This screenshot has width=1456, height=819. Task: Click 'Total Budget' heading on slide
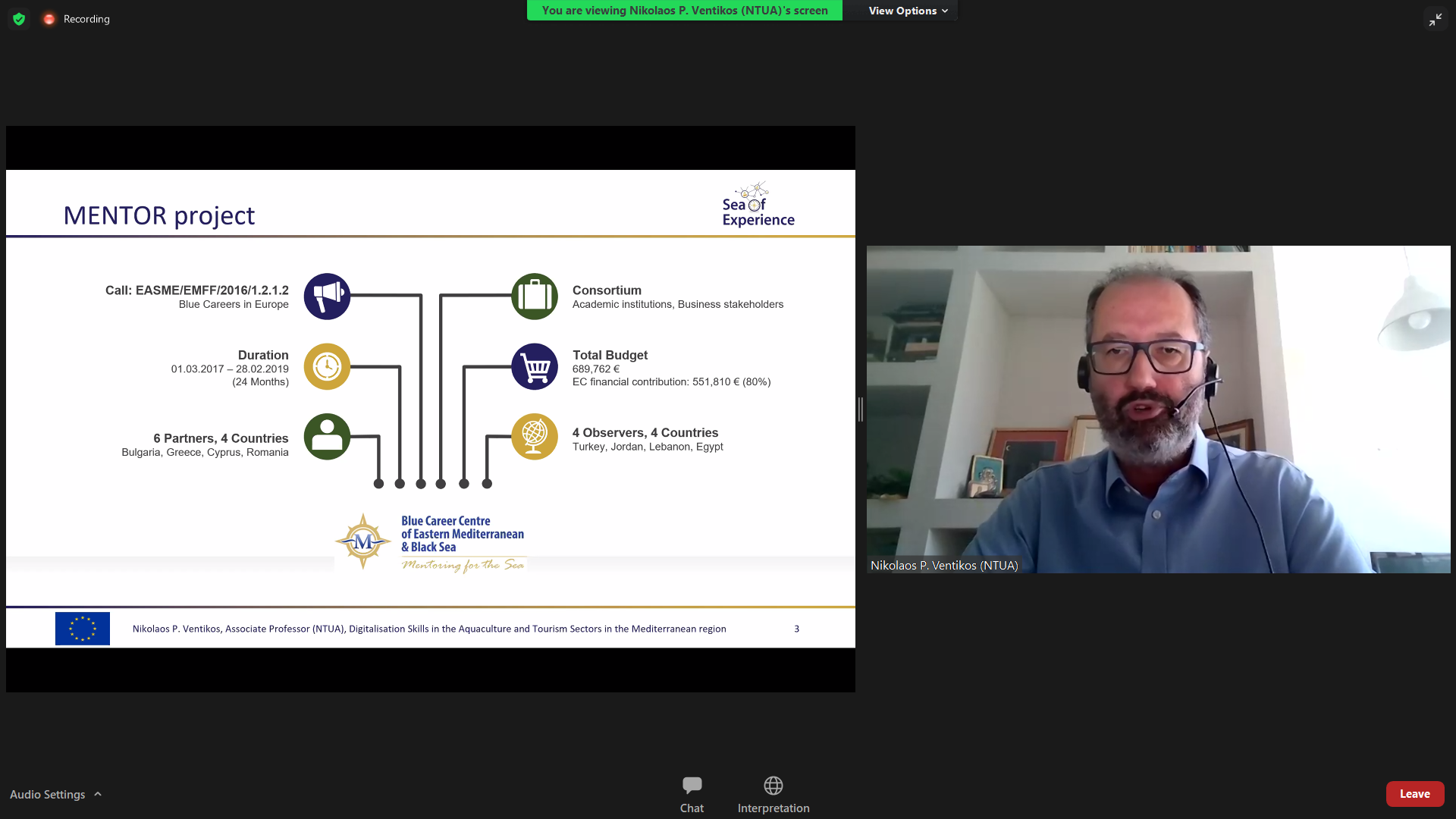610,355
